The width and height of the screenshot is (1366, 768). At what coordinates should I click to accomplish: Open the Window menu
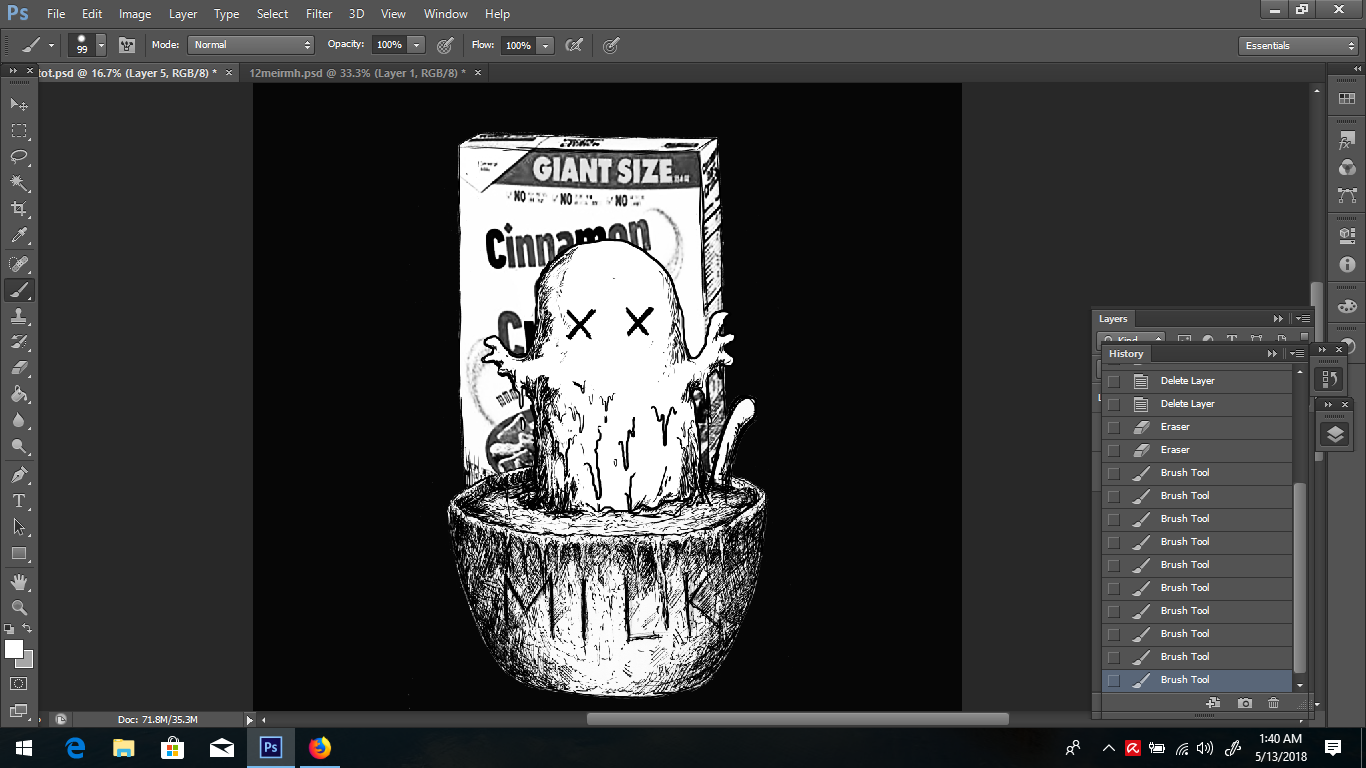click(x=445, y=14)
